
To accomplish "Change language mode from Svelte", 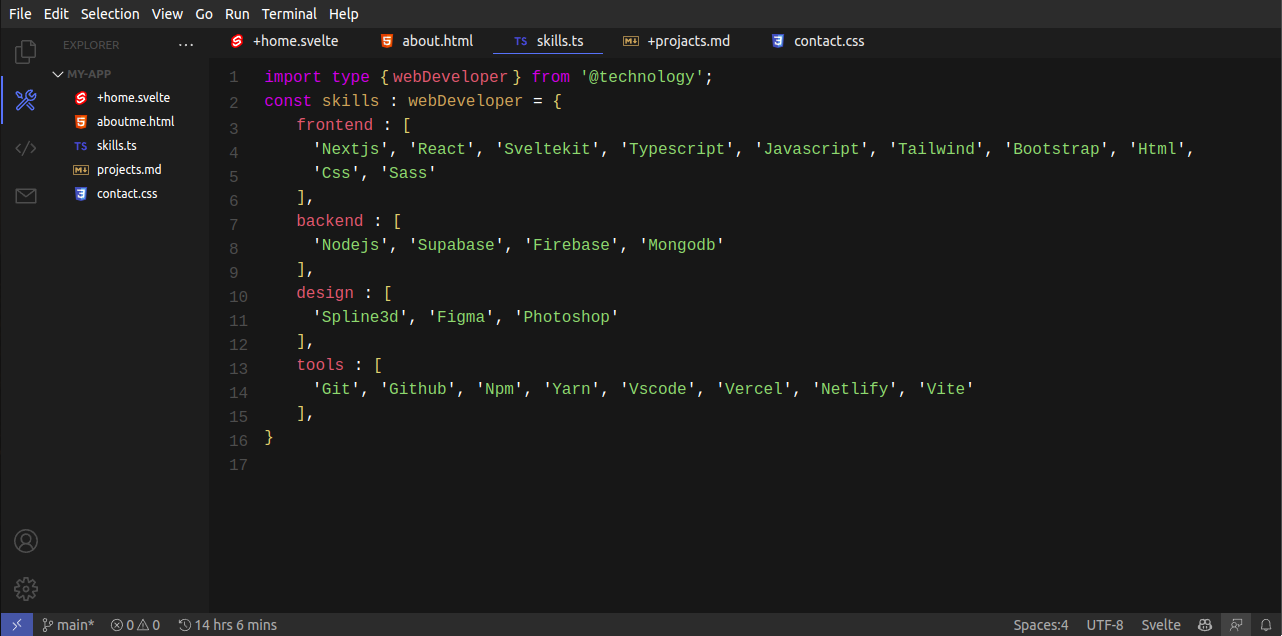I will (x=1160, y=625).
